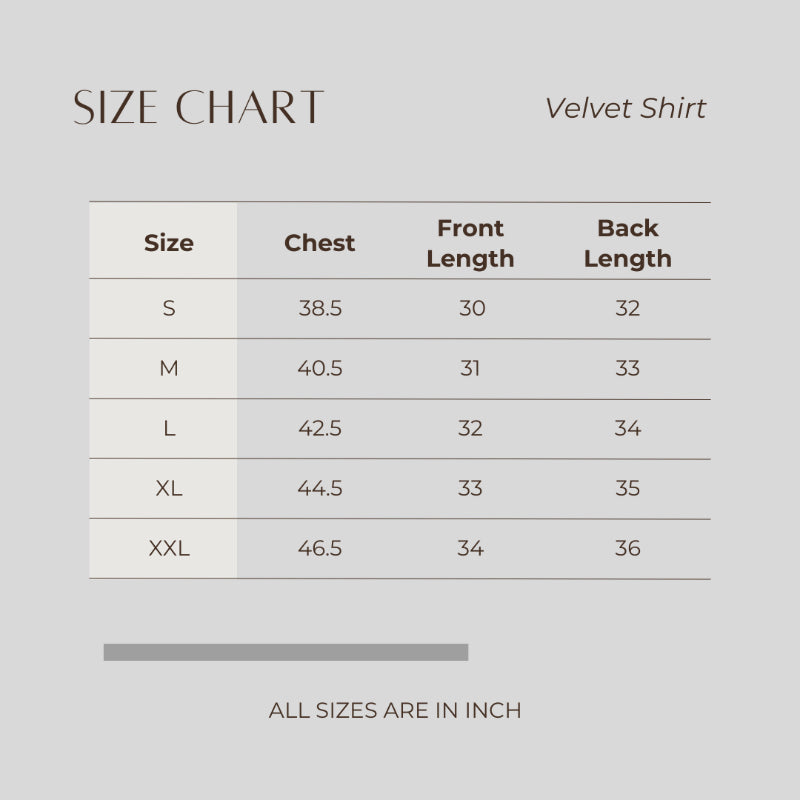The image size is (800, 800).
Task: Click chest value 46.5
Action: [320, 549]
